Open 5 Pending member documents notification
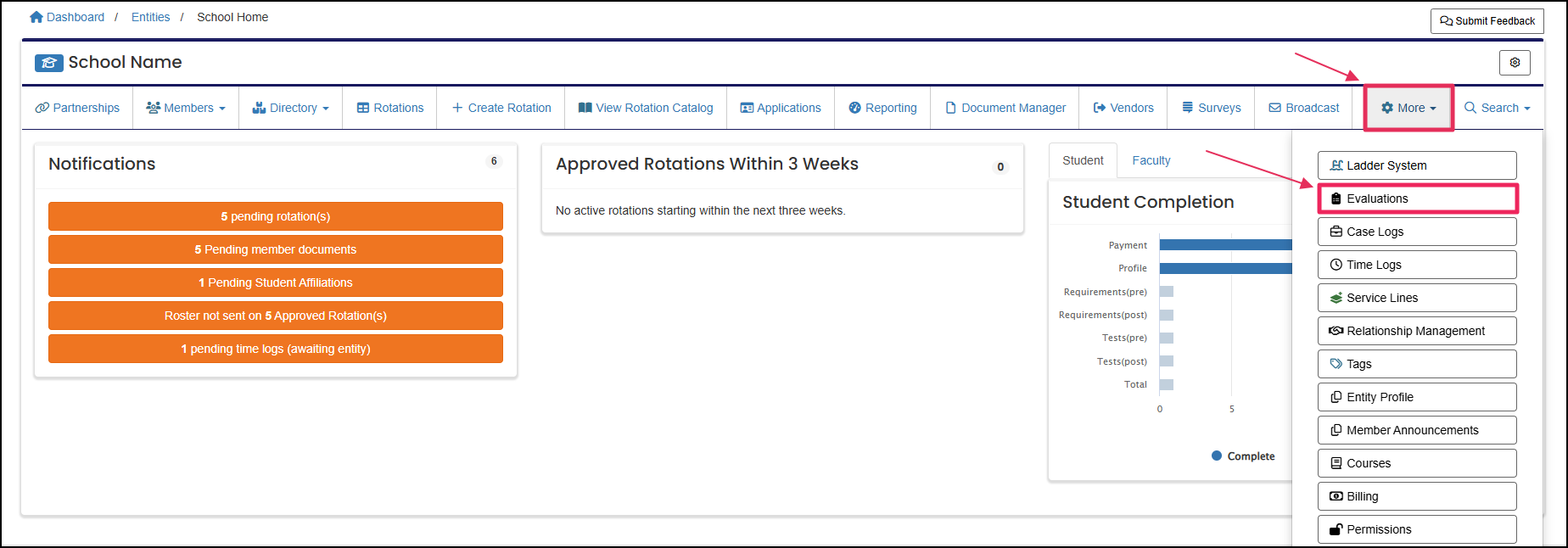1568x548 pixels. tap(276, 249)
